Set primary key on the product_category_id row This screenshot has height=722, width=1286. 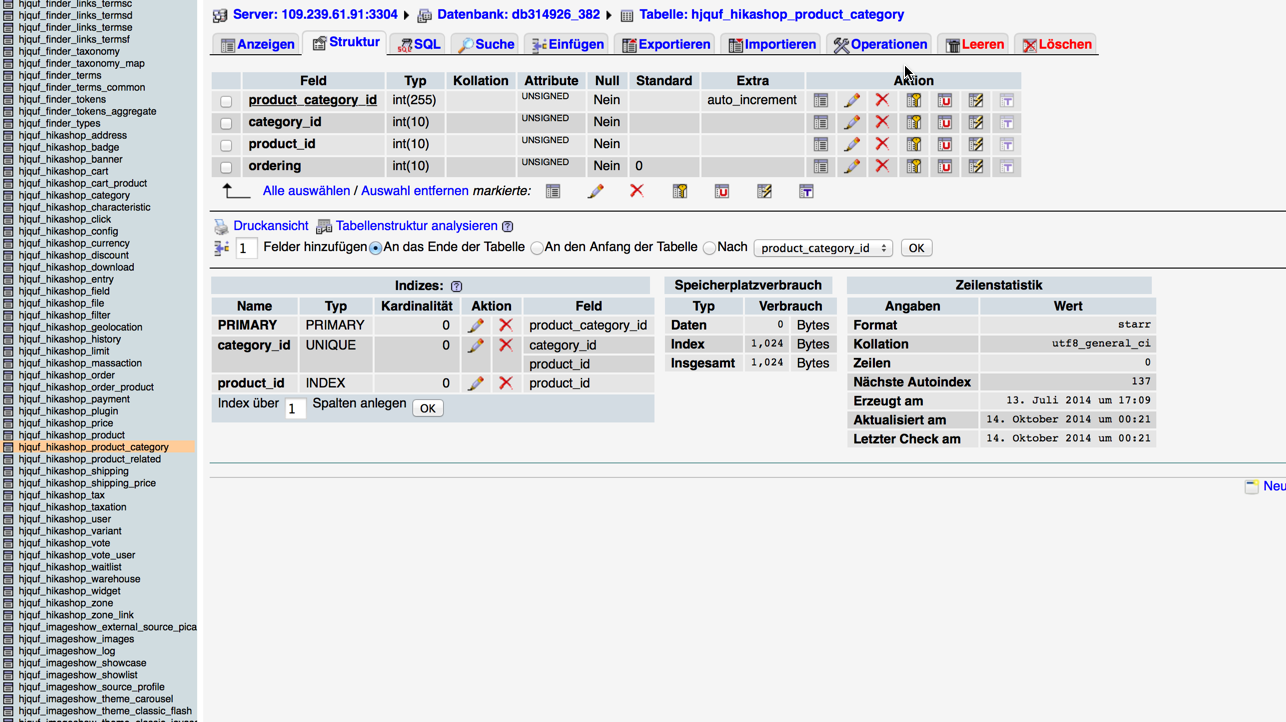point(914,100)
